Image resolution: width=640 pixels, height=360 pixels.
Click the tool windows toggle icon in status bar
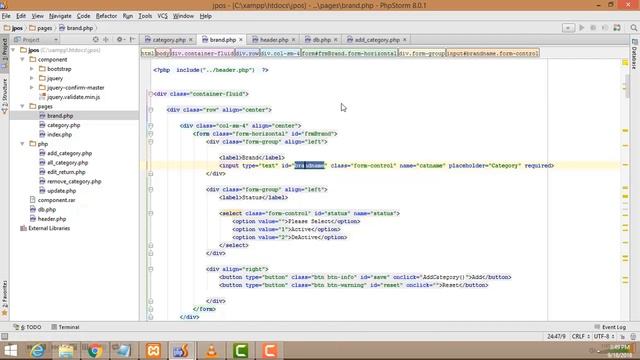click(x=4, y=337)
